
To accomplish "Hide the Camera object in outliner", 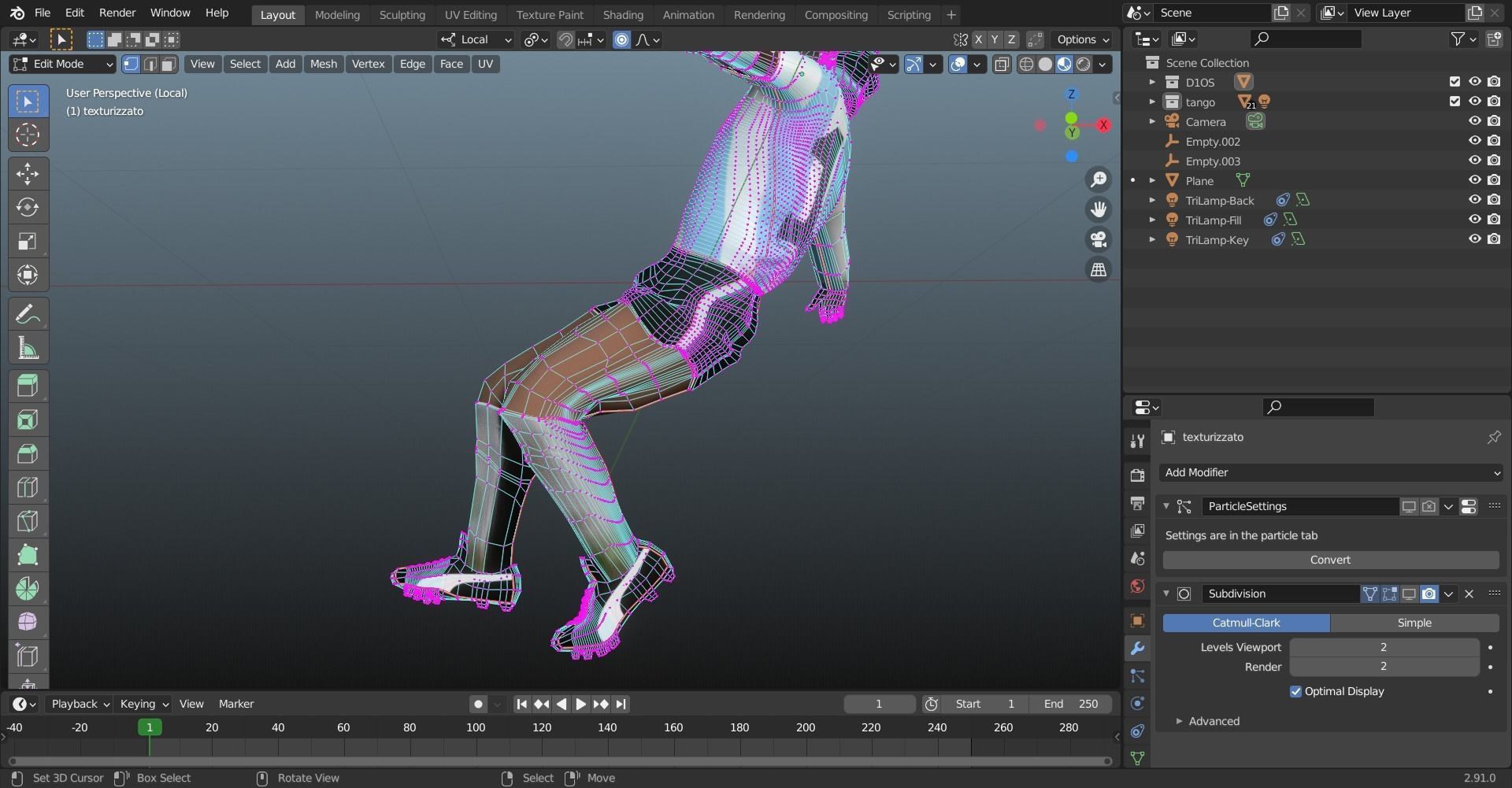I will coord(1475,121).
